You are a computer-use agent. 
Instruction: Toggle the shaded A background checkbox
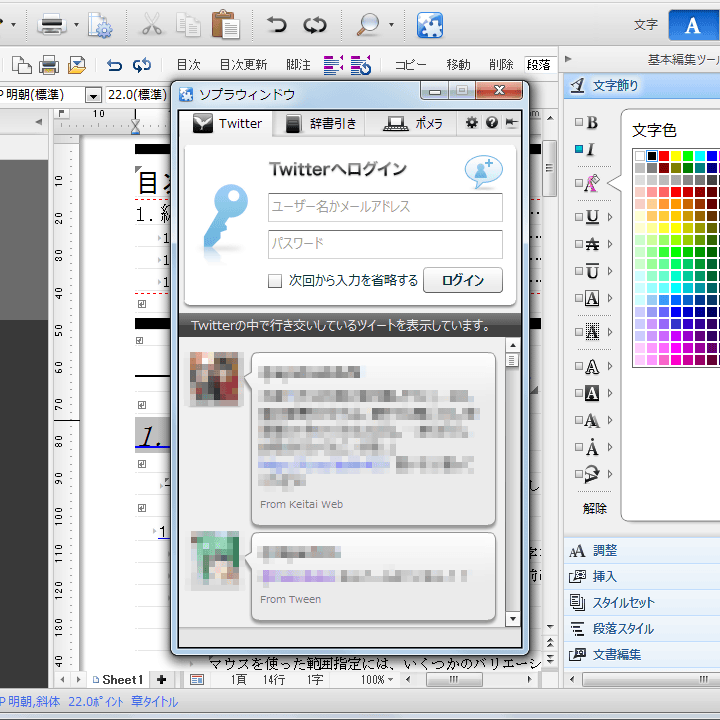(x=579, y=332)
